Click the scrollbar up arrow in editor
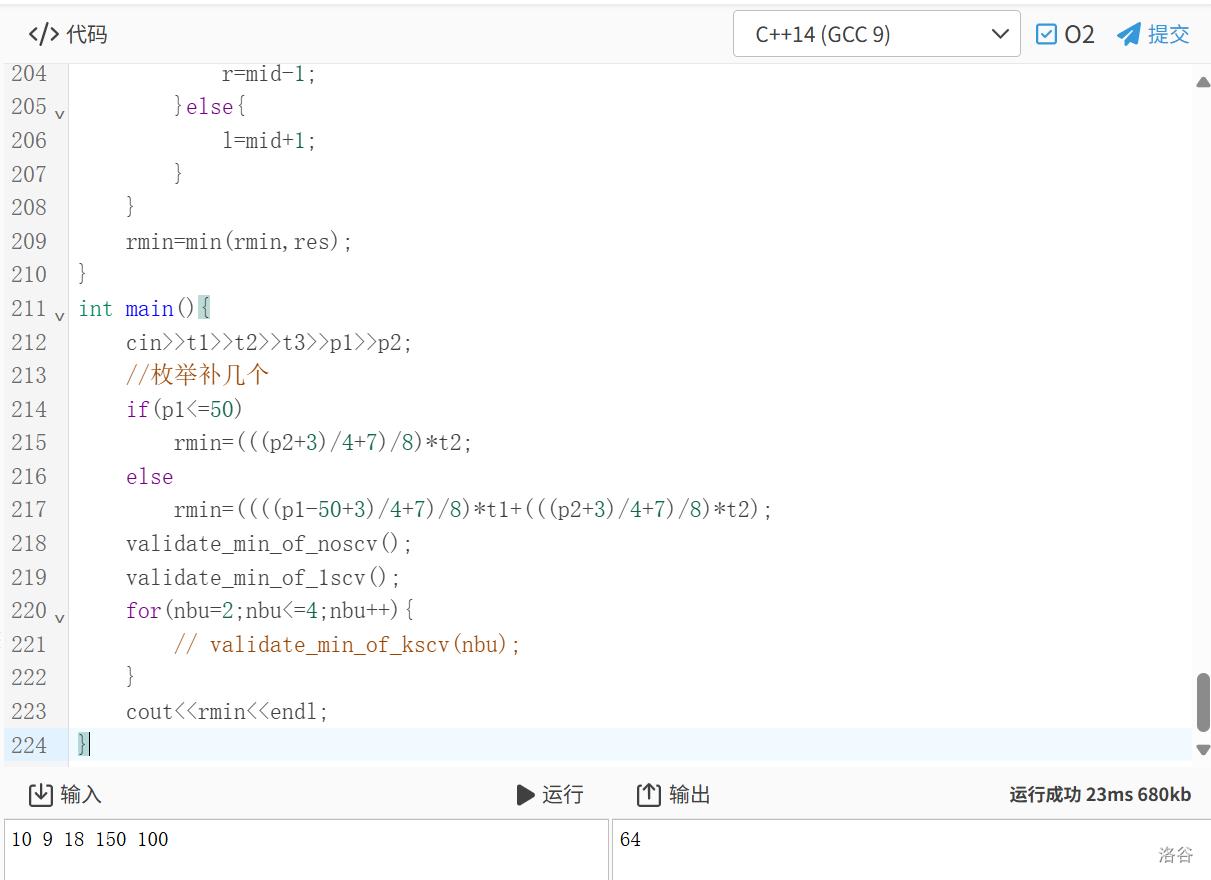1211x880 pixels. (1203, 82)
